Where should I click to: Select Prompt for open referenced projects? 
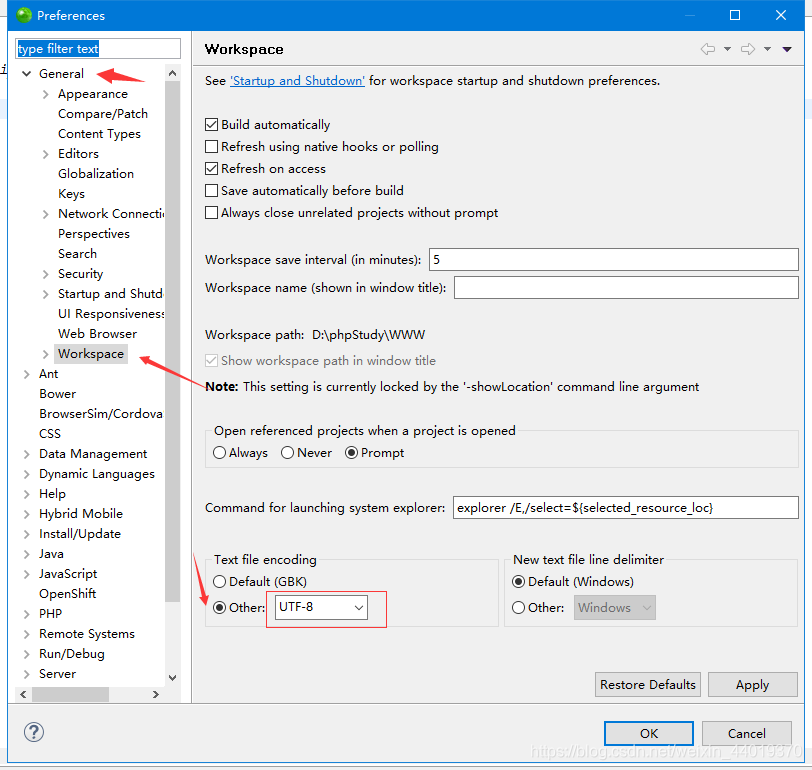(352, 453)
